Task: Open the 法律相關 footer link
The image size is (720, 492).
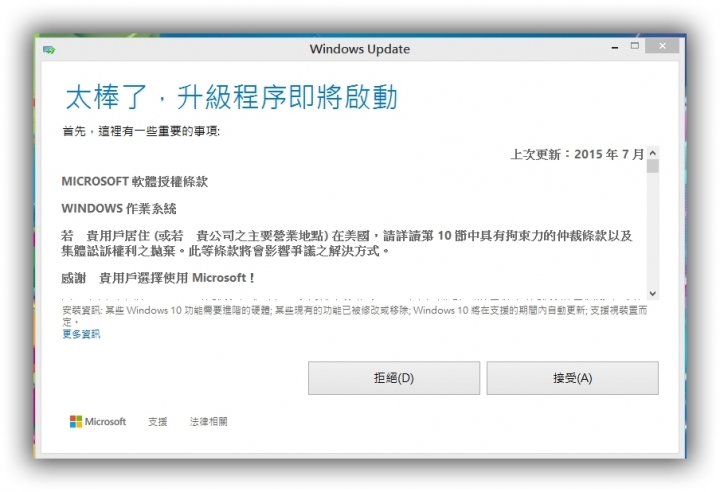Action: (x=208, y=421)
